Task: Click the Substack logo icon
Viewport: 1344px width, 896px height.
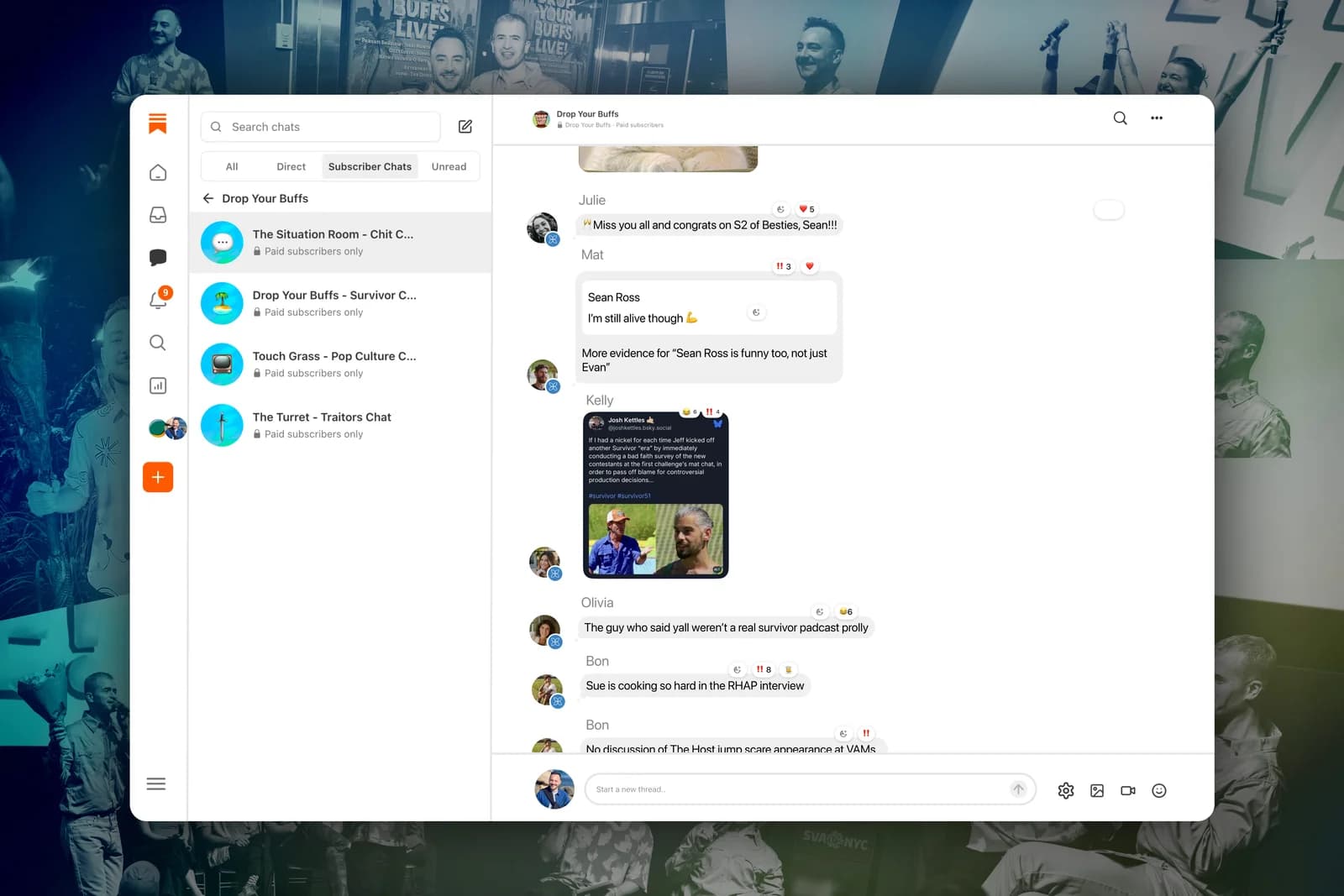Action: 157,123
